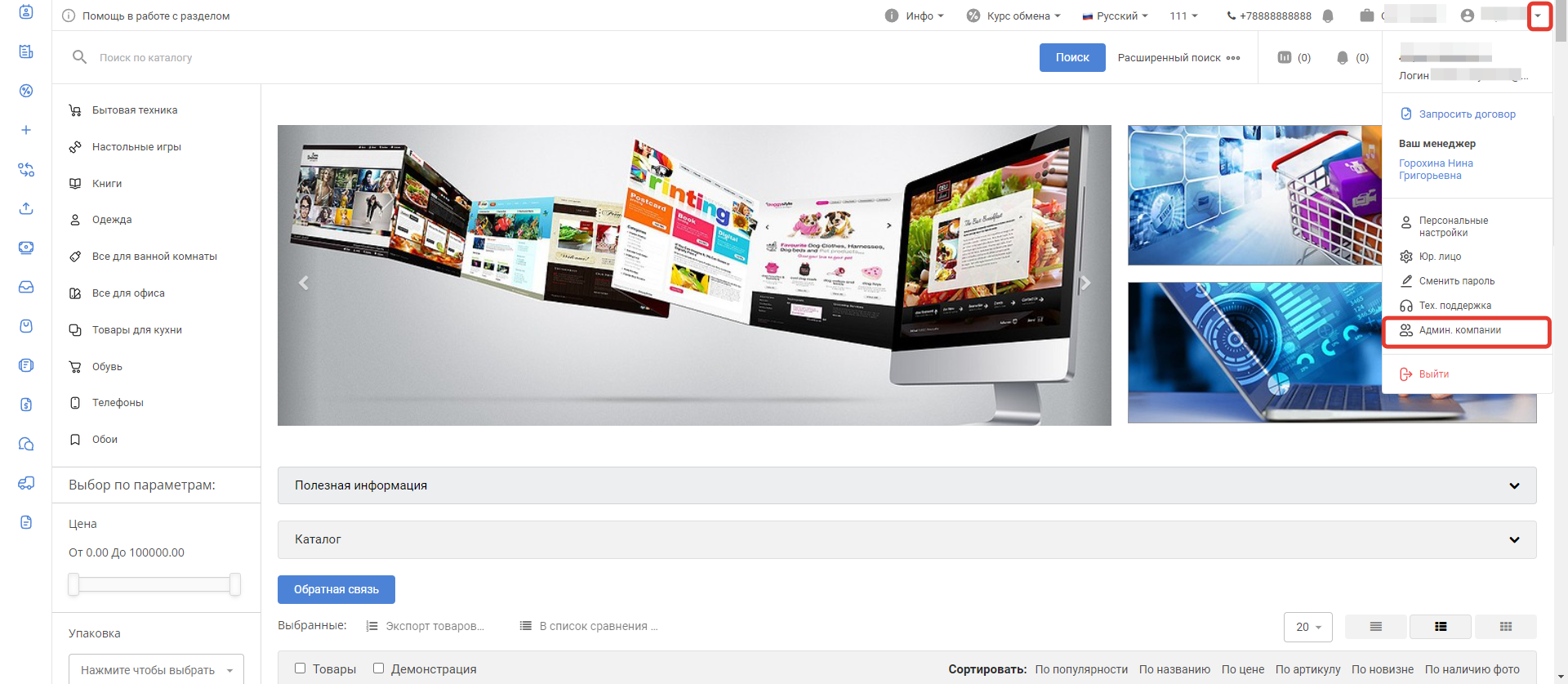Click the magnifier icon in the catalog search

coord(79,57)
